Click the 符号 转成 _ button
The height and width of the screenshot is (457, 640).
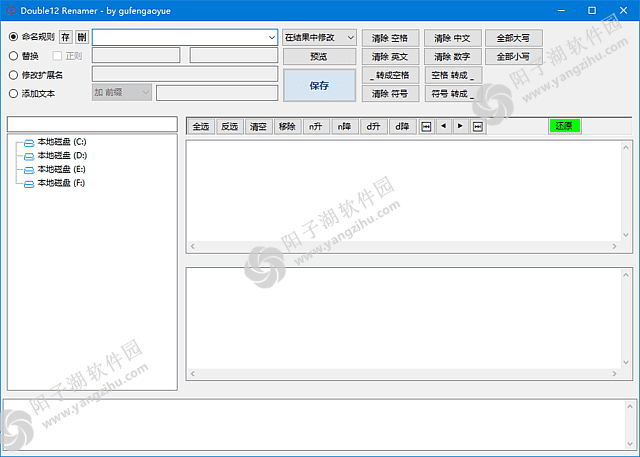[452, 94]
